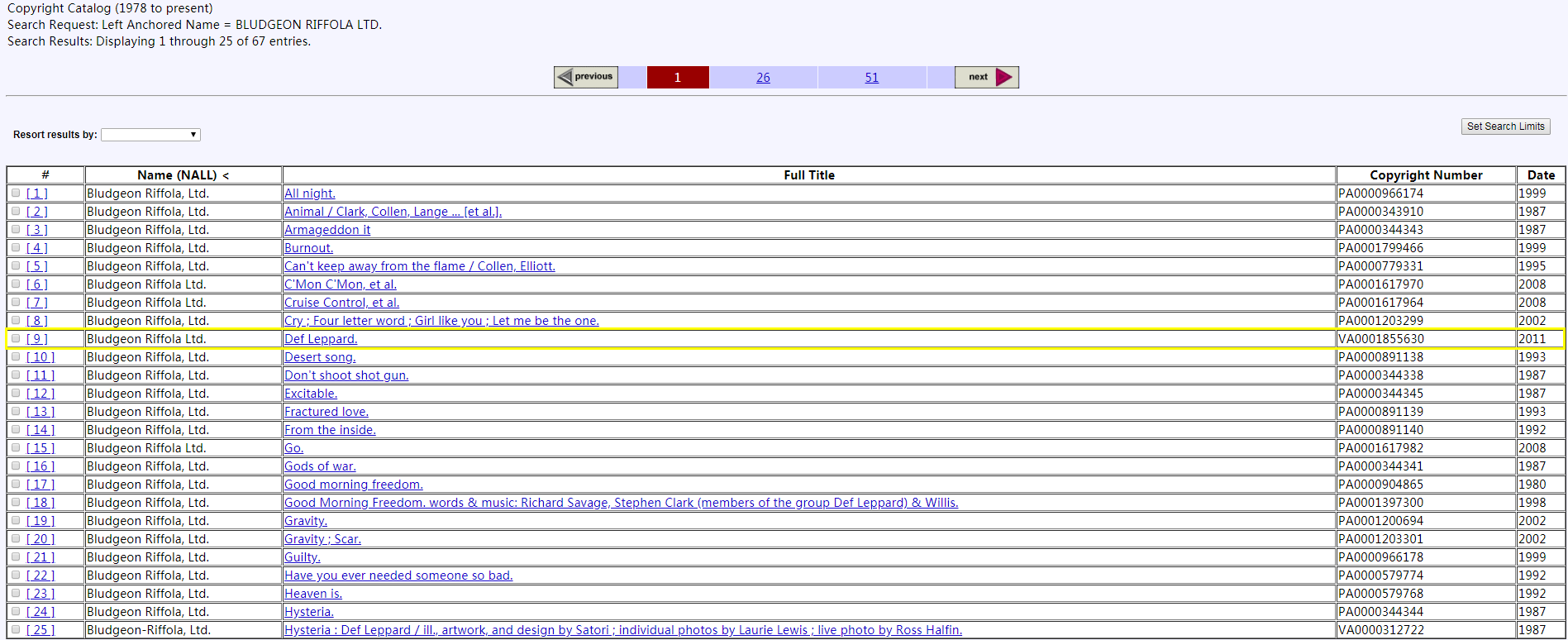Open the Heaven is. title

tap(313, 594)
